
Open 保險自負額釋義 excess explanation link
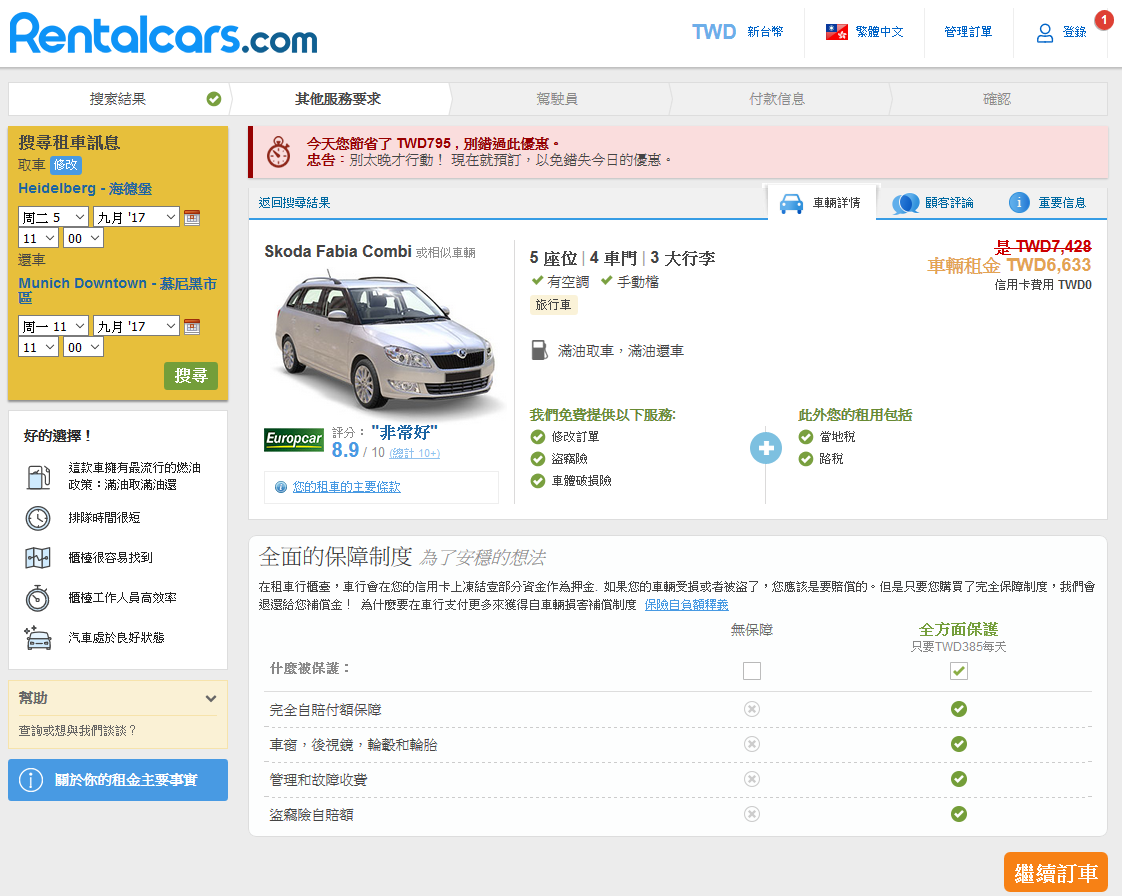(686, 605)
